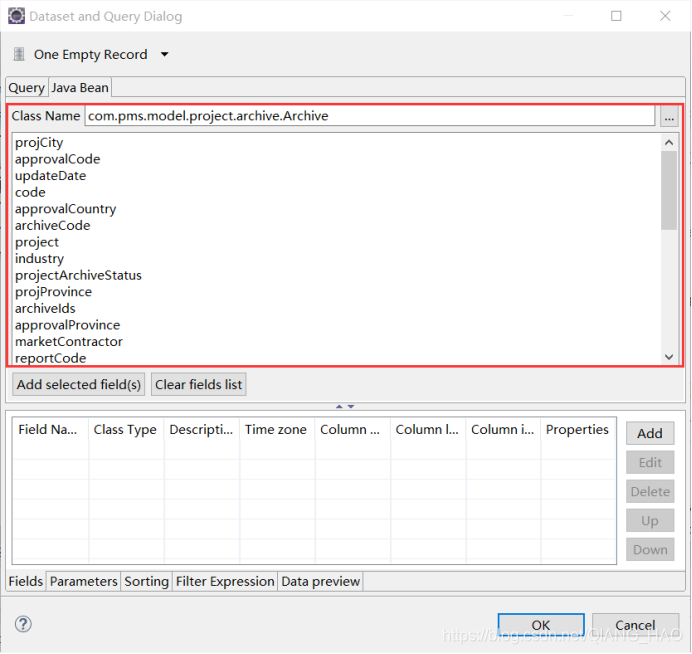Switch to the Query tab
The width and height of the screenshot is (692, 654).
26,88
